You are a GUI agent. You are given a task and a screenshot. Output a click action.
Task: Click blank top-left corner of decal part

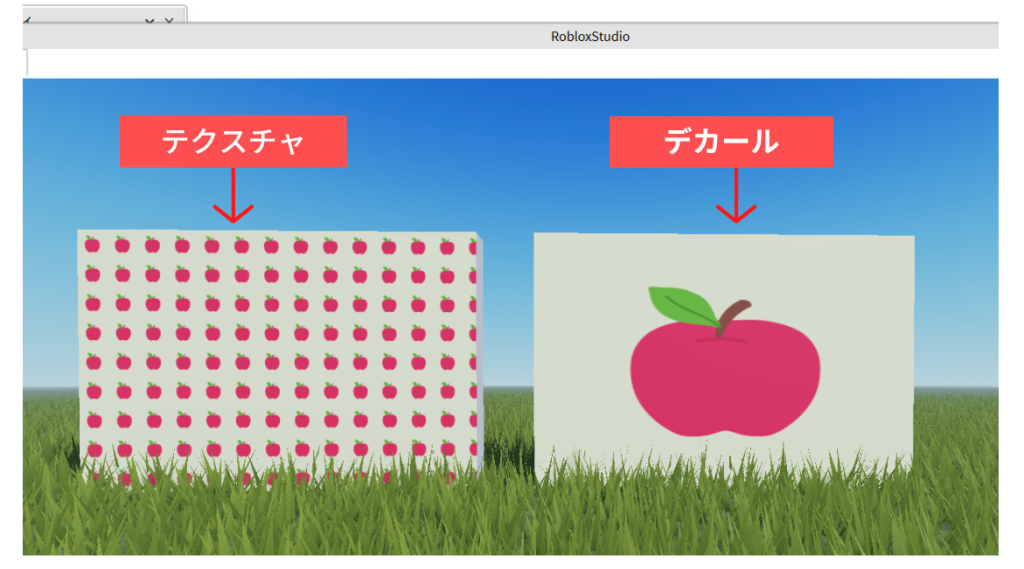pos(560,255)
